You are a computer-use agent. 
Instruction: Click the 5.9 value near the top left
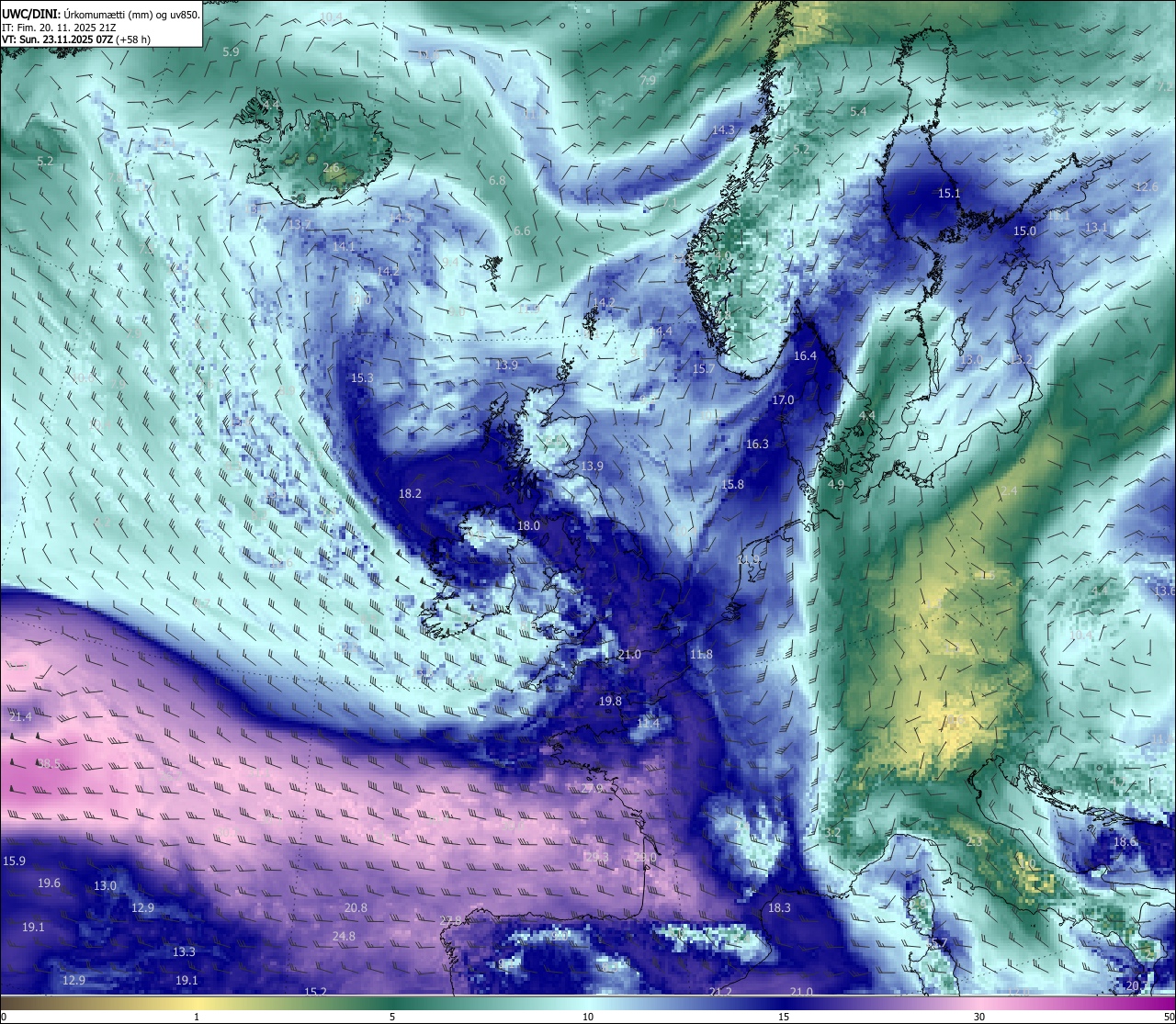(231, 52)
